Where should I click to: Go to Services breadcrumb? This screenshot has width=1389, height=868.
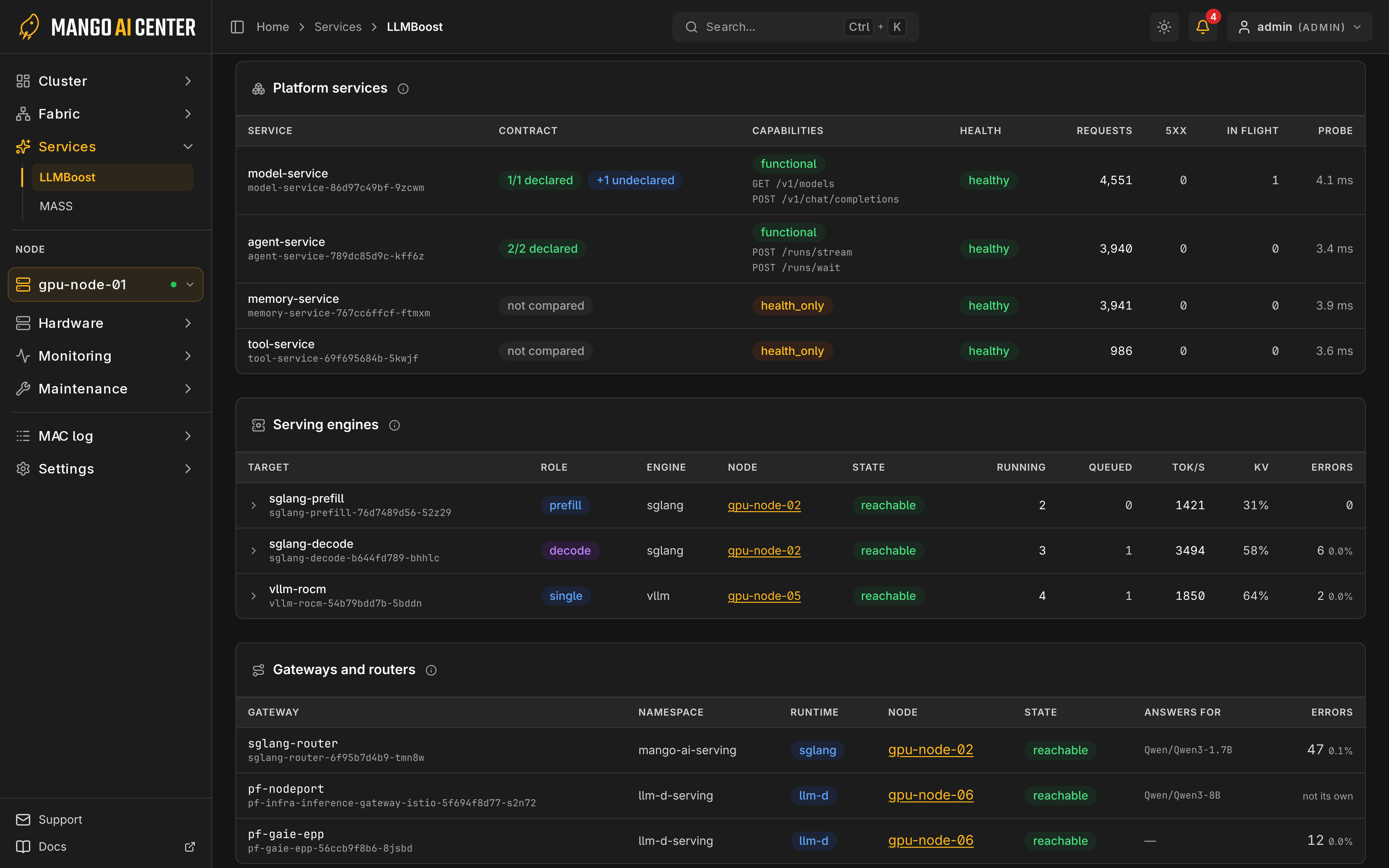coord(338,27)
